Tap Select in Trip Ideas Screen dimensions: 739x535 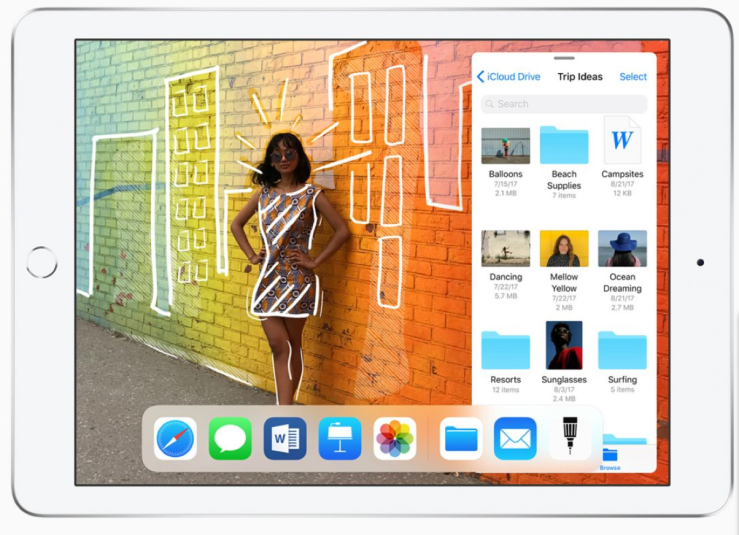(x=633, y=76)
